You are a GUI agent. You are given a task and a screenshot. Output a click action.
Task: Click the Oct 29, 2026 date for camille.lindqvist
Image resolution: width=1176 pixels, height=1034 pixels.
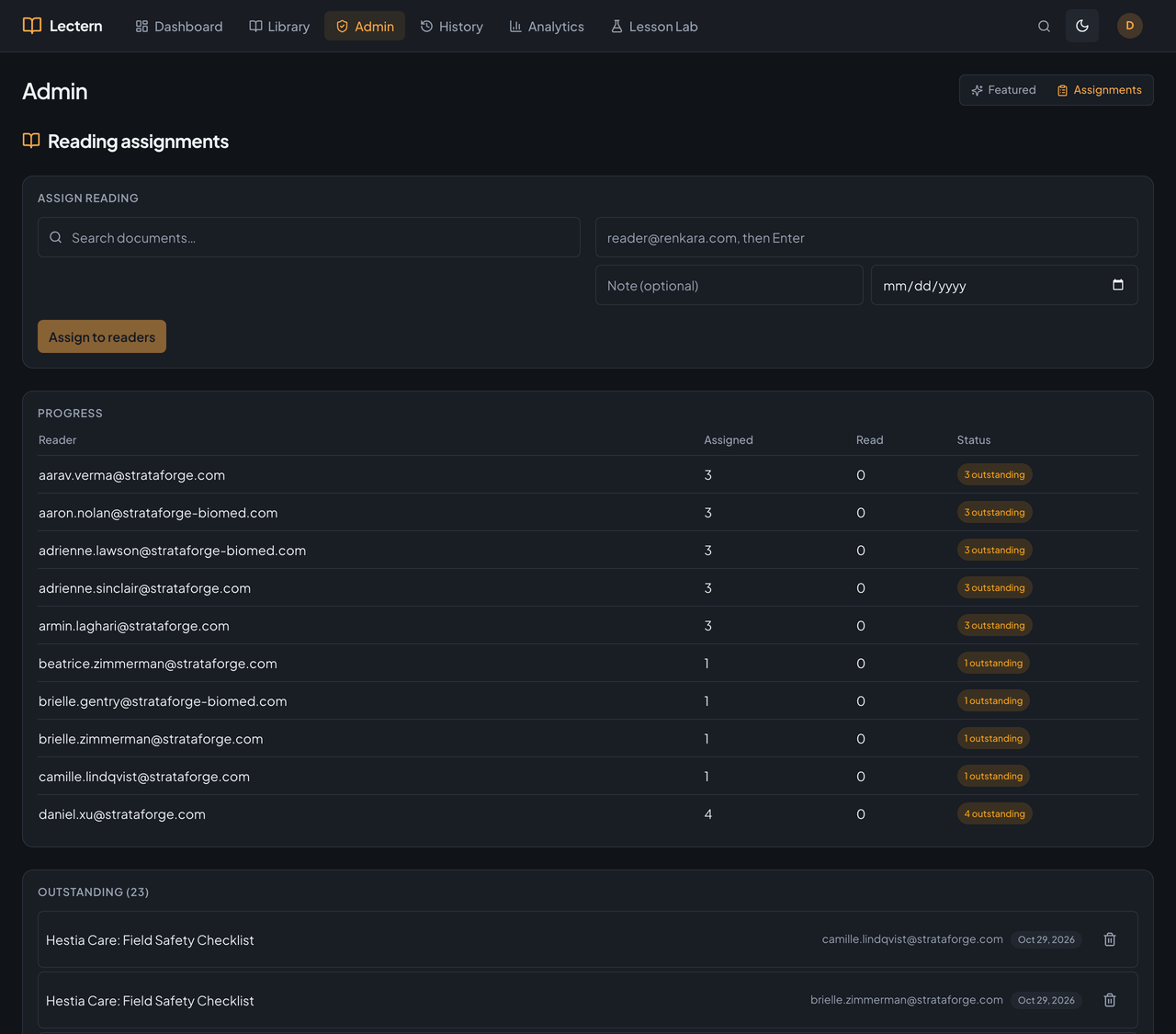click(x=1046, y=939)
